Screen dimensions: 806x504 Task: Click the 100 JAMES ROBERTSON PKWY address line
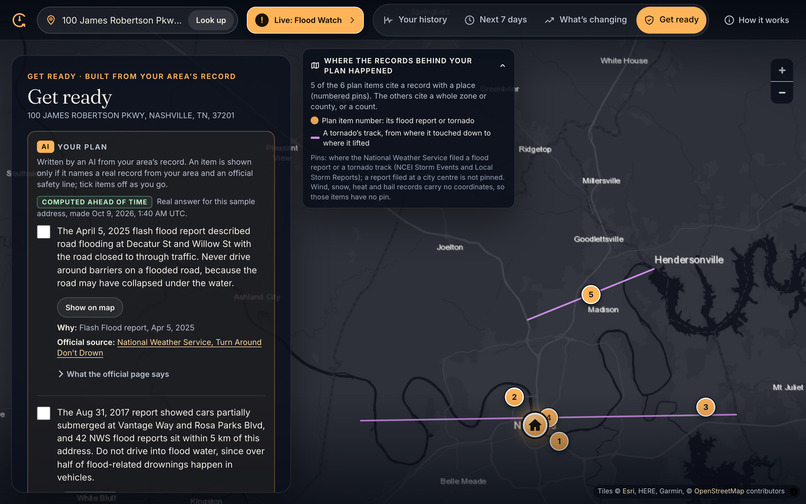(x=131, y=115)
